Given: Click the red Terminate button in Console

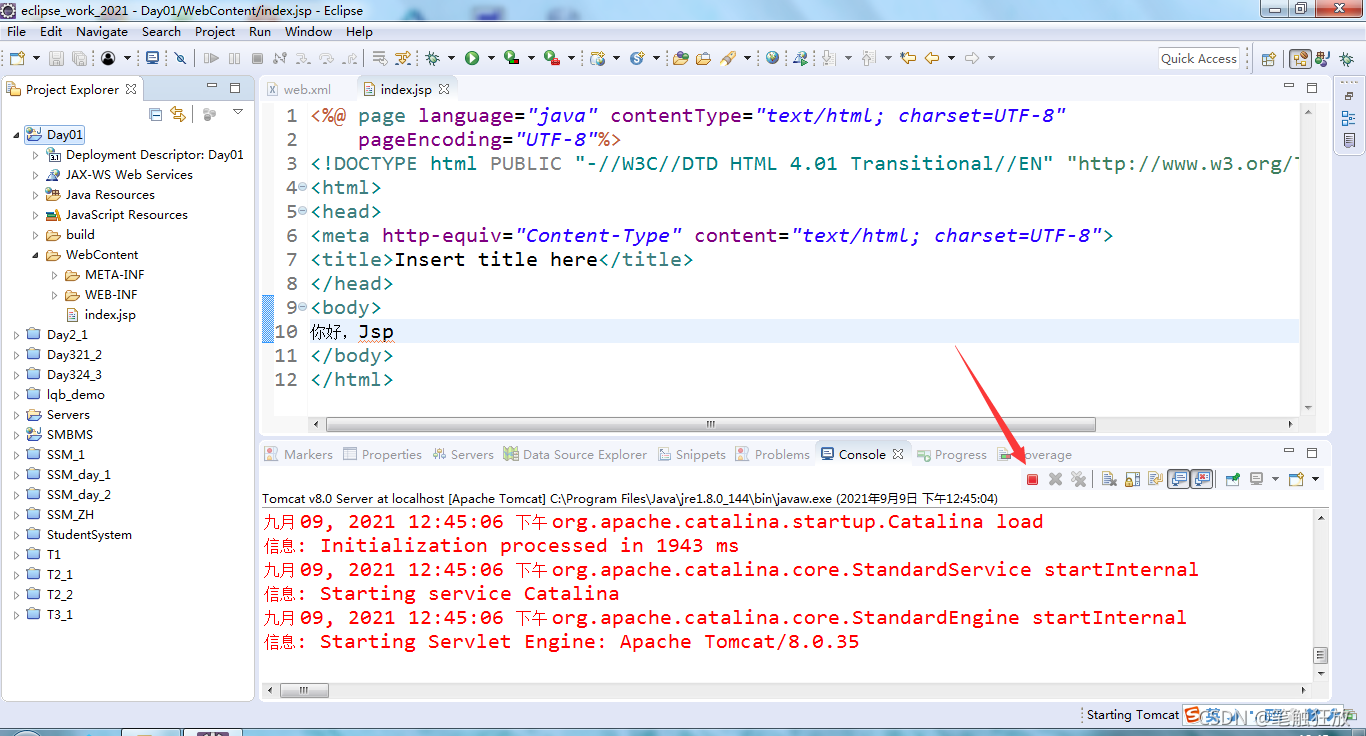Looking at the screenshot, I should point(1032,480).
